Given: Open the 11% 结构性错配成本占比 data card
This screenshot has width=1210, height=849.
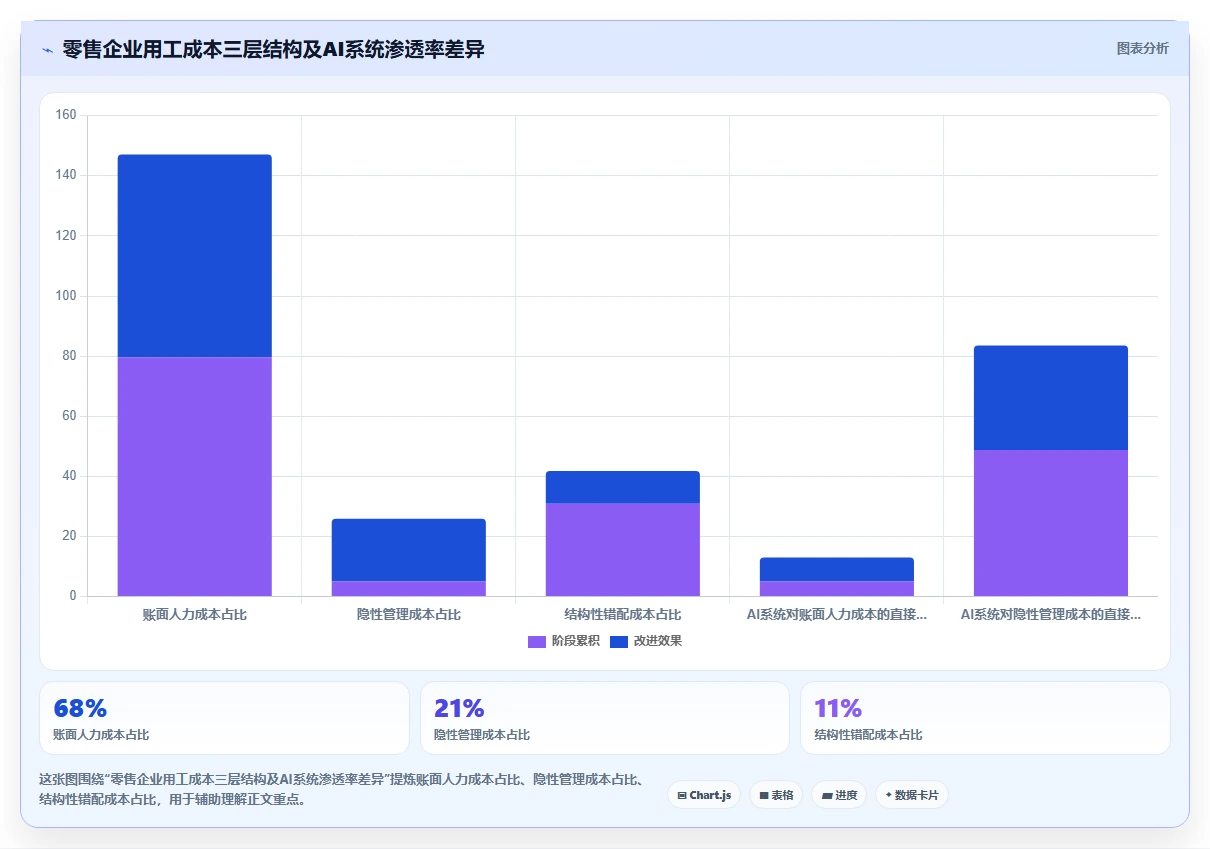Looking at the screenshot, I should click(x=985, y=718).
